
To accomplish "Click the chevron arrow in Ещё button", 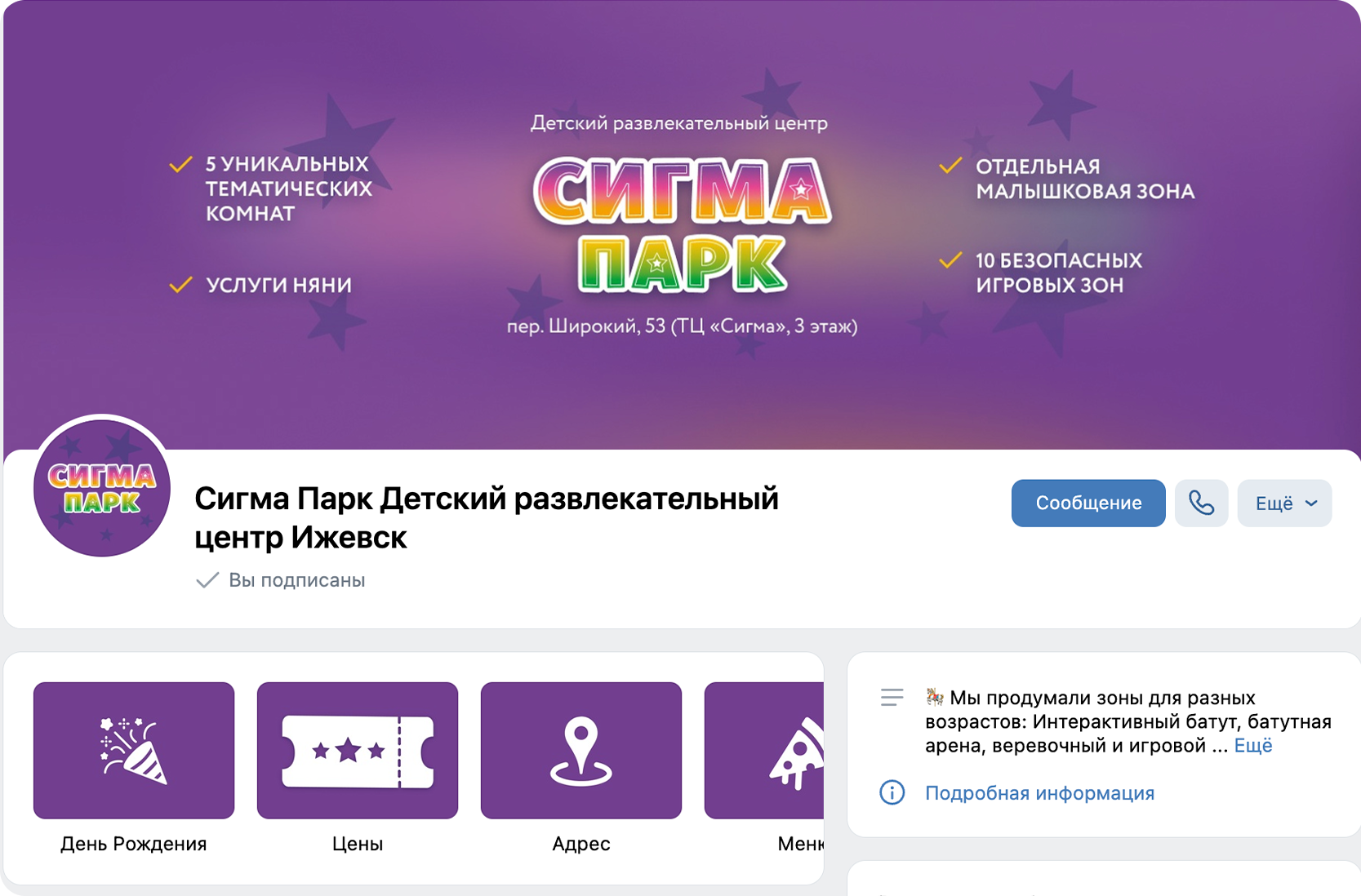I will (1311, 503).
